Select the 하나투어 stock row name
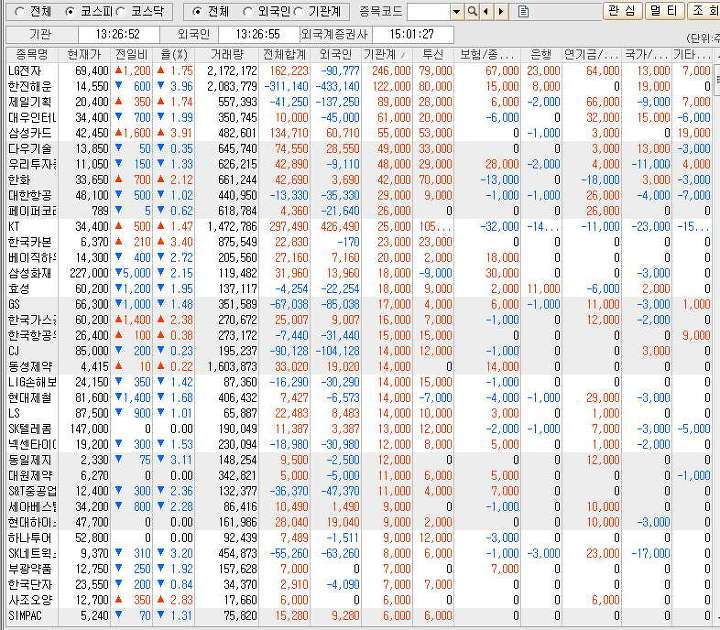The height and width of the screenshot is (630, 720). click(32, 538)
